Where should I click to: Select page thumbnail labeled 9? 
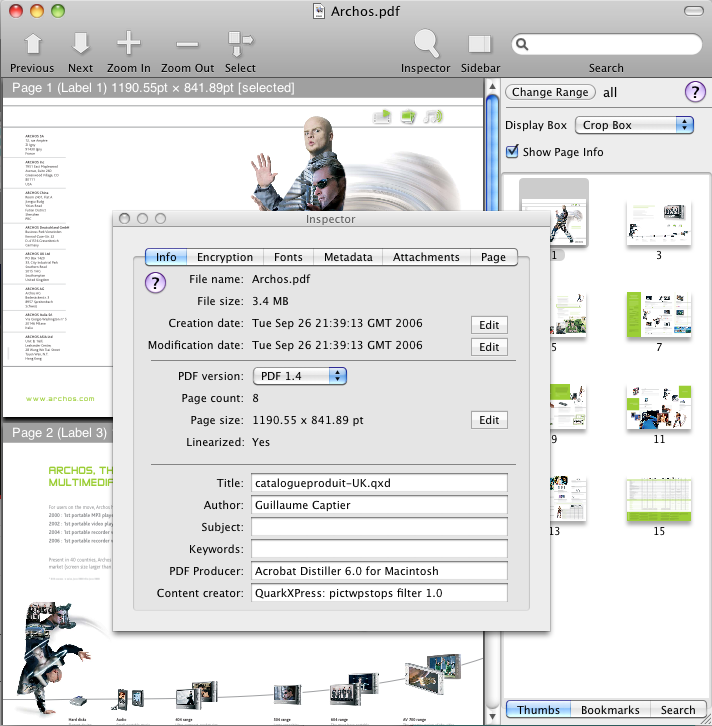click(568, 407)
